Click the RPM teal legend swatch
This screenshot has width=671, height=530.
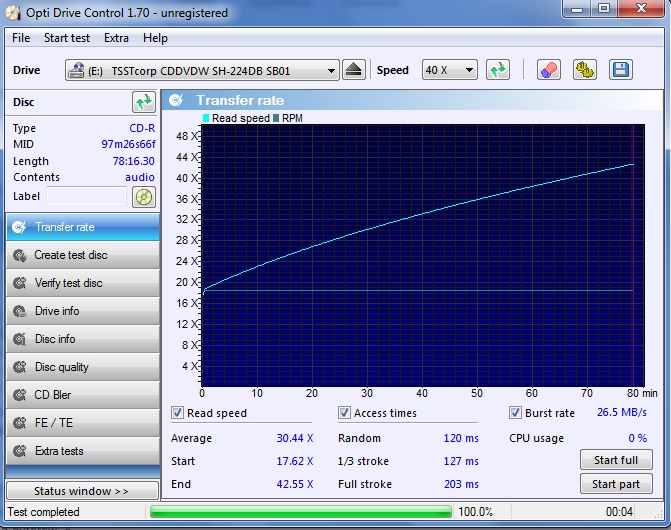(276, 118)
